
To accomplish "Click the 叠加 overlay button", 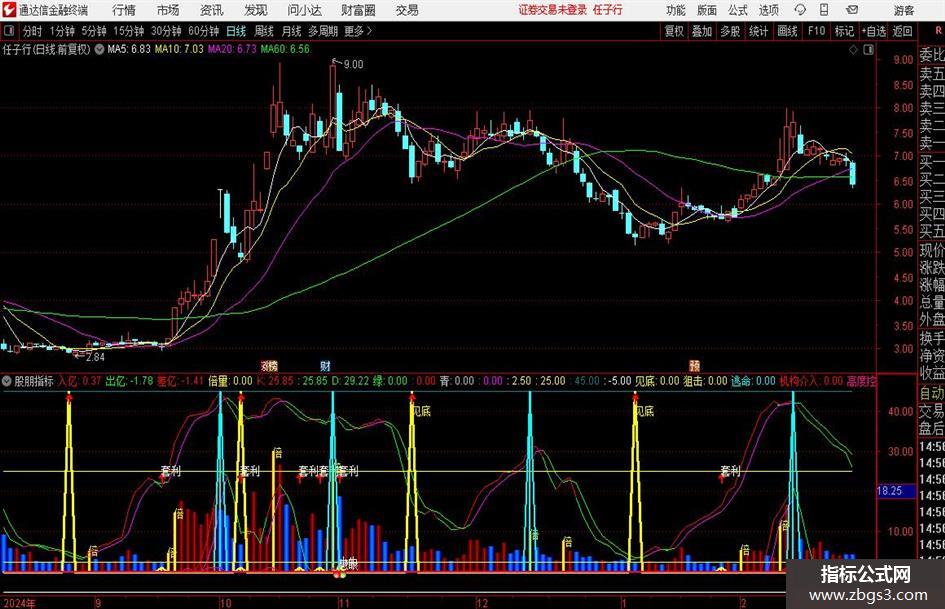I will pos(702,31).
